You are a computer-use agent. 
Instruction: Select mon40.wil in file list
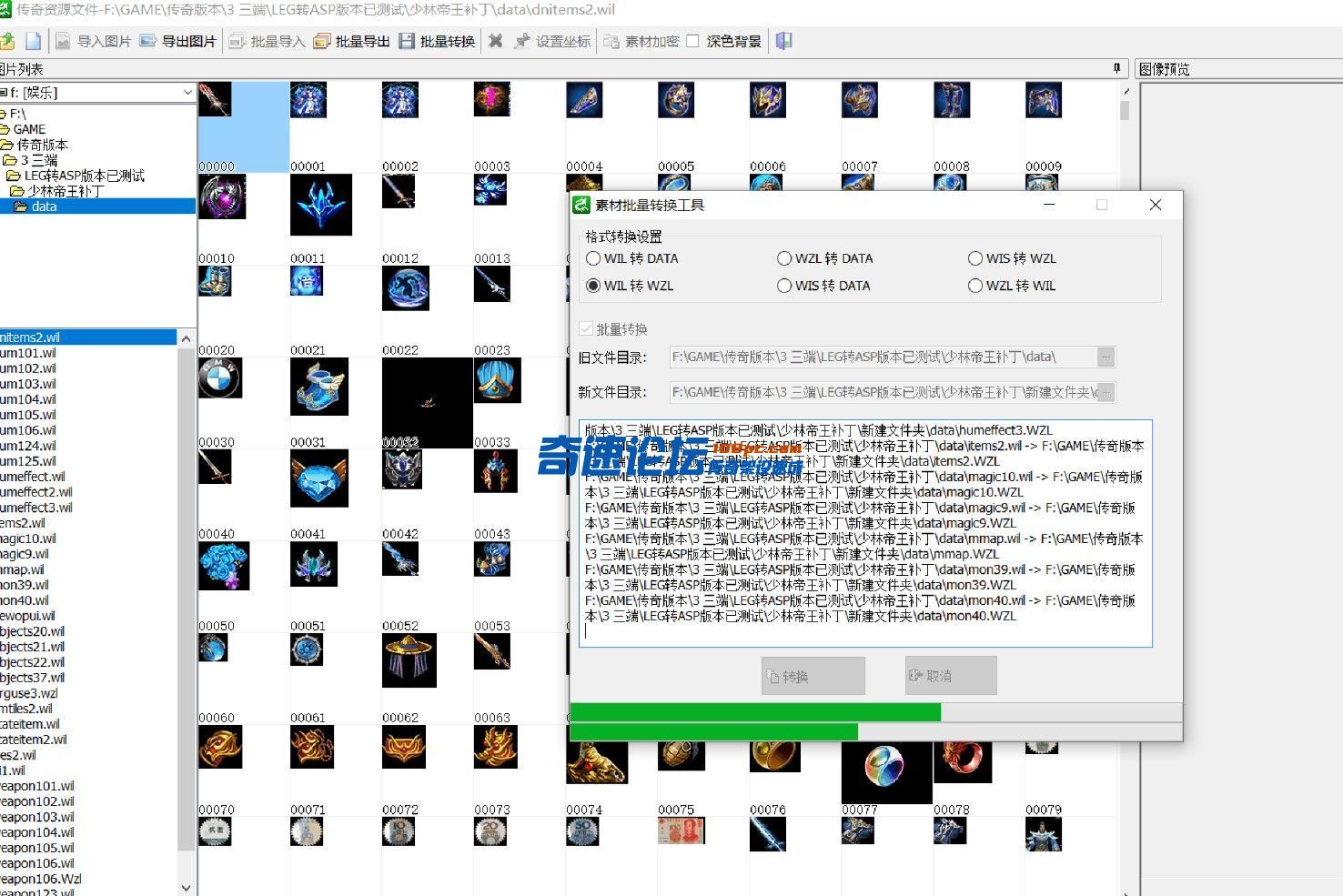coord(25,600)
